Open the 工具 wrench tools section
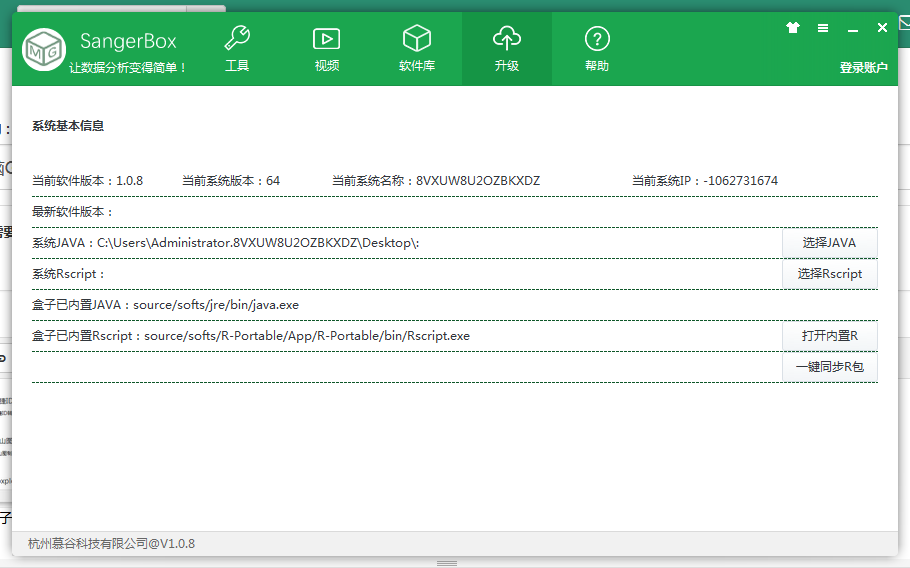 (237, 49)
